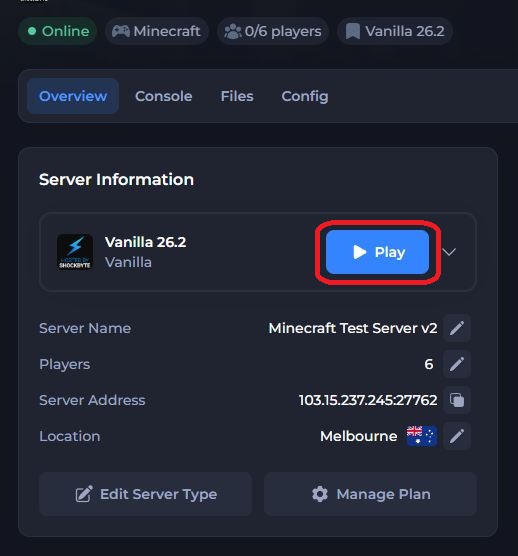The height and width of the screenshot is (556, 518).
Task: Click the Minecraft Test Server v2 name
Action: click(x=353, y=328)
